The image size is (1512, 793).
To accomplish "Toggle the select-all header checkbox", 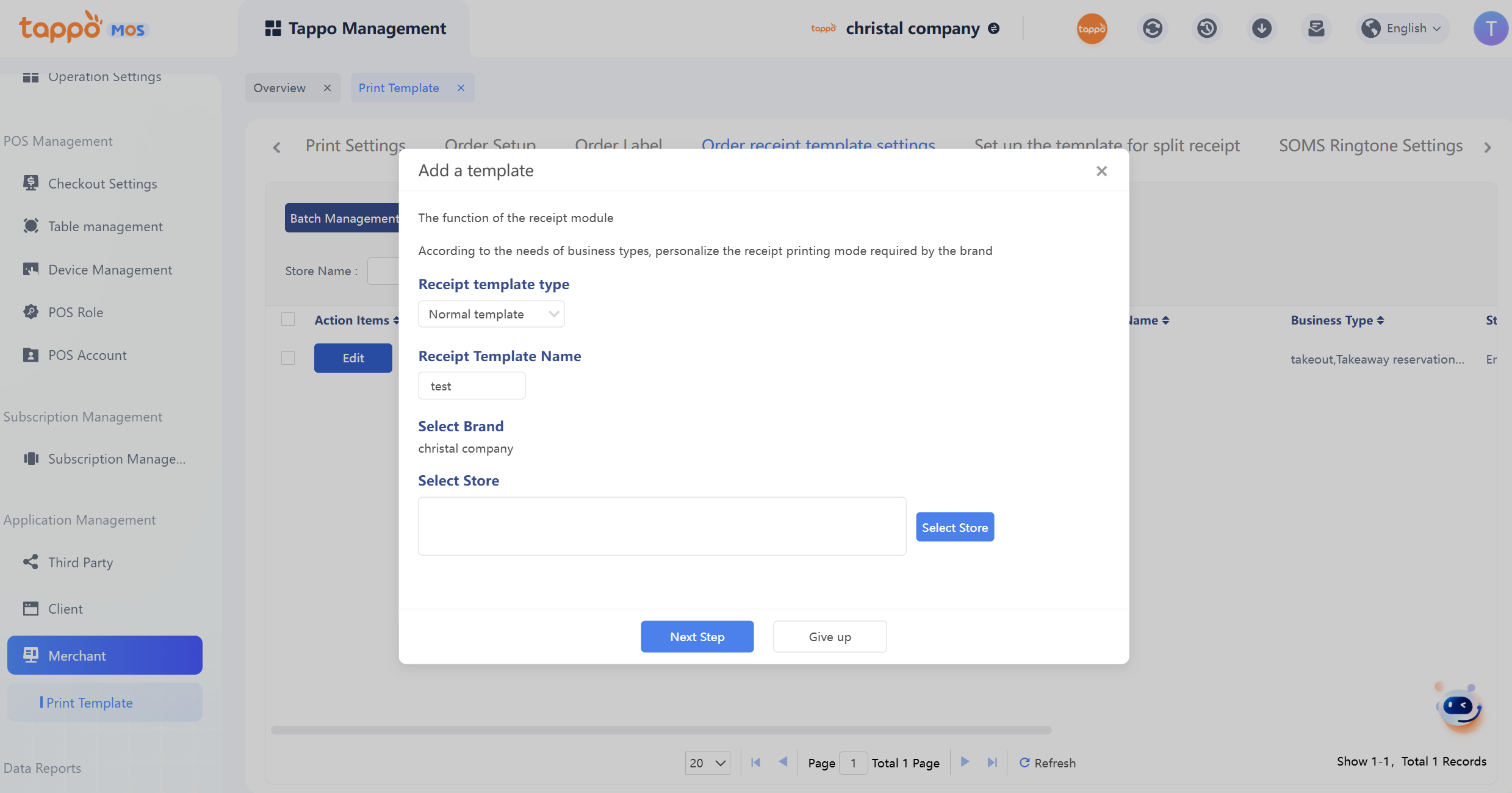I will [x=288, y=320].
